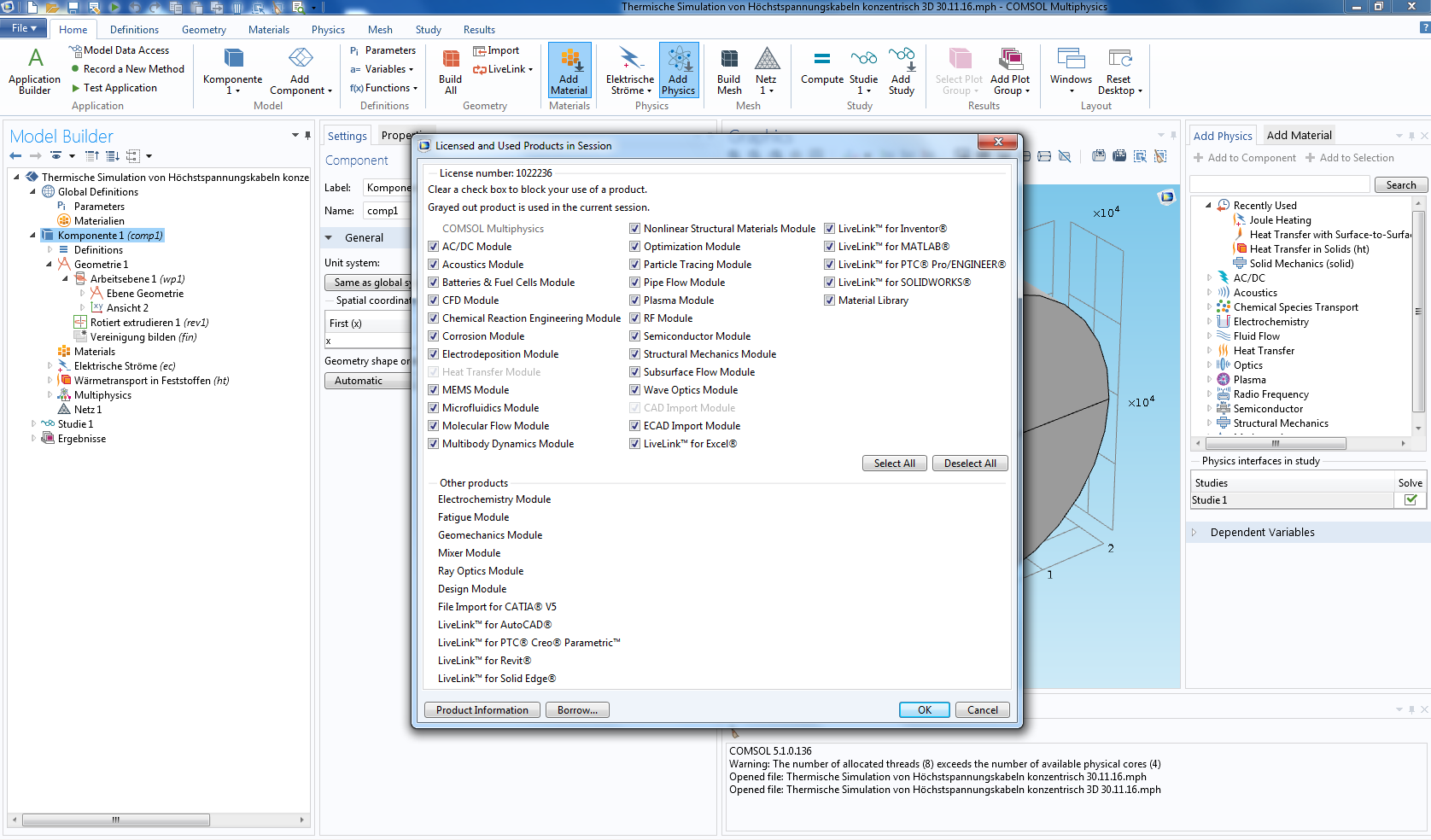Screen dimensions: 1431x840
Task: Switch to the Add Material tab
Action: pos(1299,136)
